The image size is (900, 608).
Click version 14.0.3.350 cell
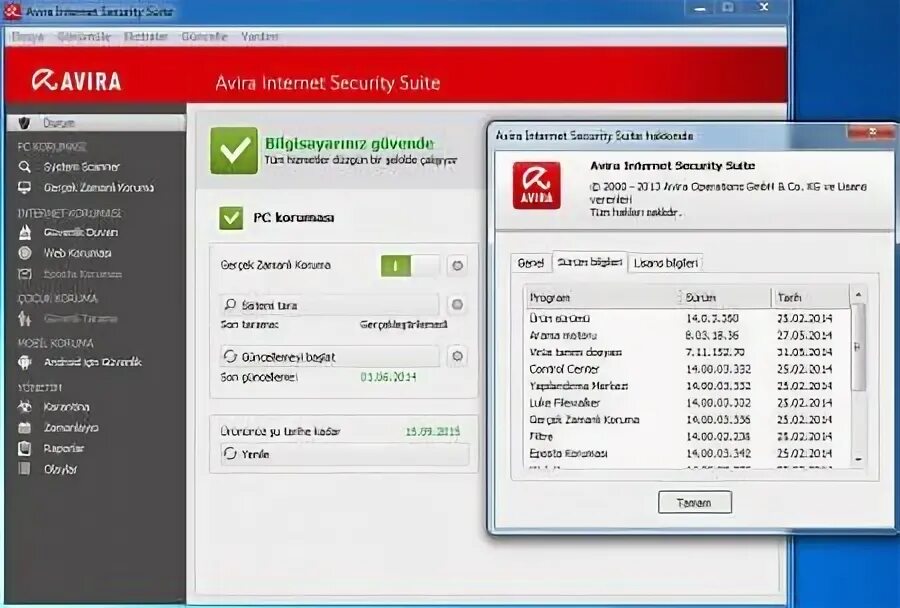tap(712, 318)
